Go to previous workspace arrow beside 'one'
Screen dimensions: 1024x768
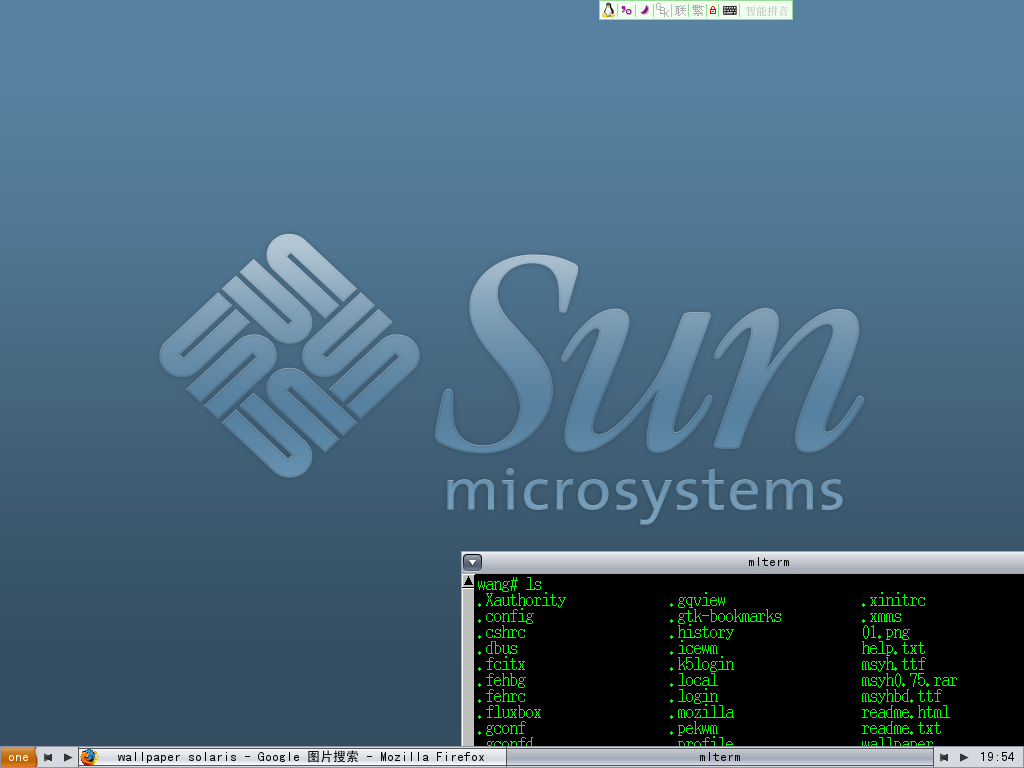click(x=48, y=758)
